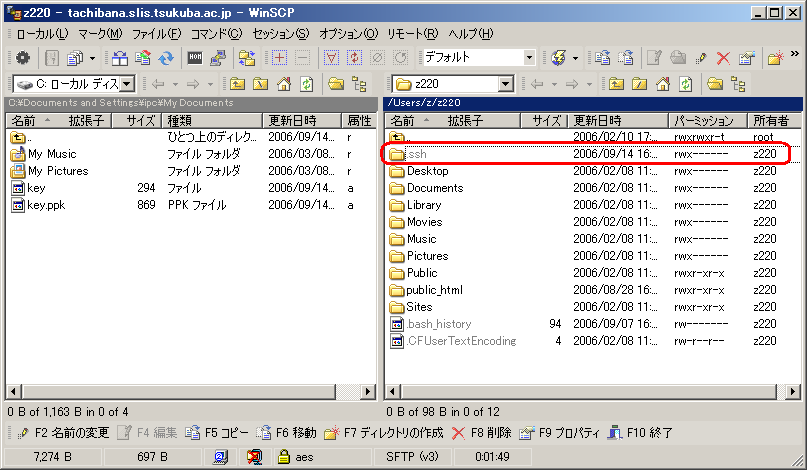Click the create directory icon in the top toolbar
The image size is (807, 470).
pos(775,58)
